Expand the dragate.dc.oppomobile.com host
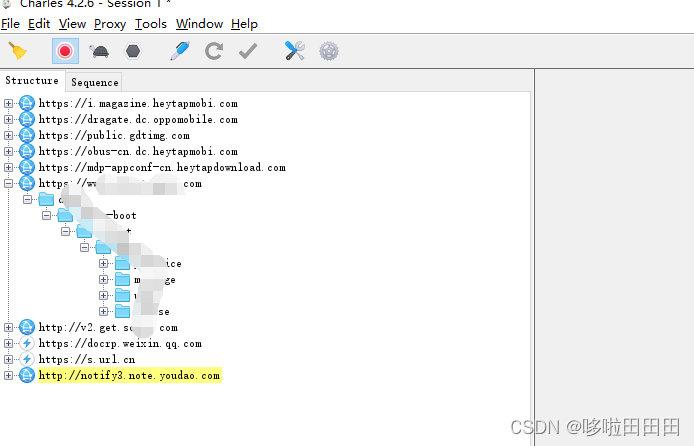Image resolution: width=694 pixels, height=446 pixels. (8, 119)
